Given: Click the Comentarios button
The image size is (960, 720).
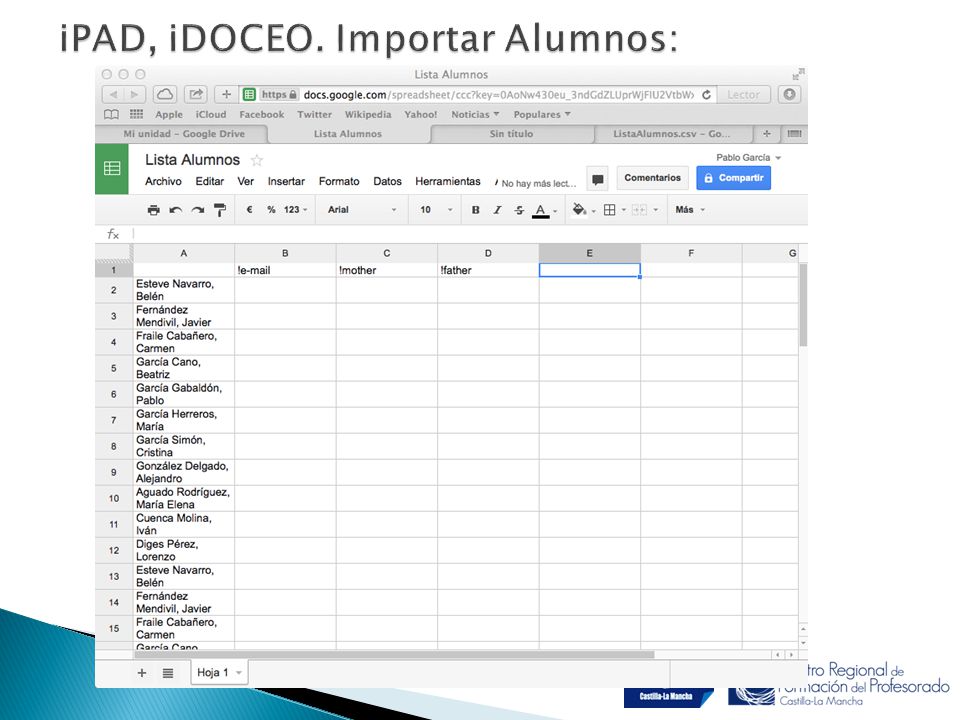Looking at the screenshot, I should click(x=652, y=178).
